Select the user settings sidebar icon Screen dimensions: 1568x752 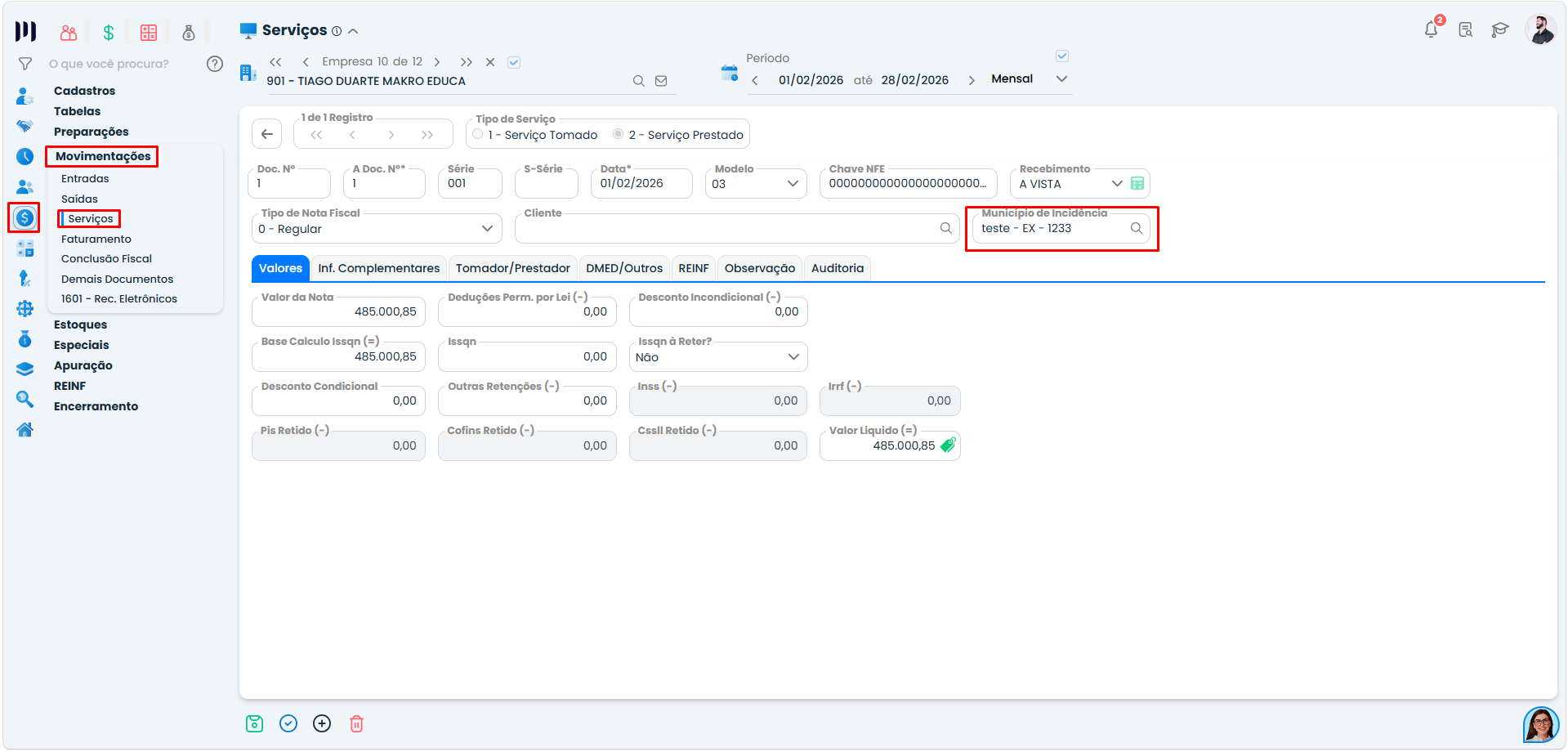pos(25,96)
